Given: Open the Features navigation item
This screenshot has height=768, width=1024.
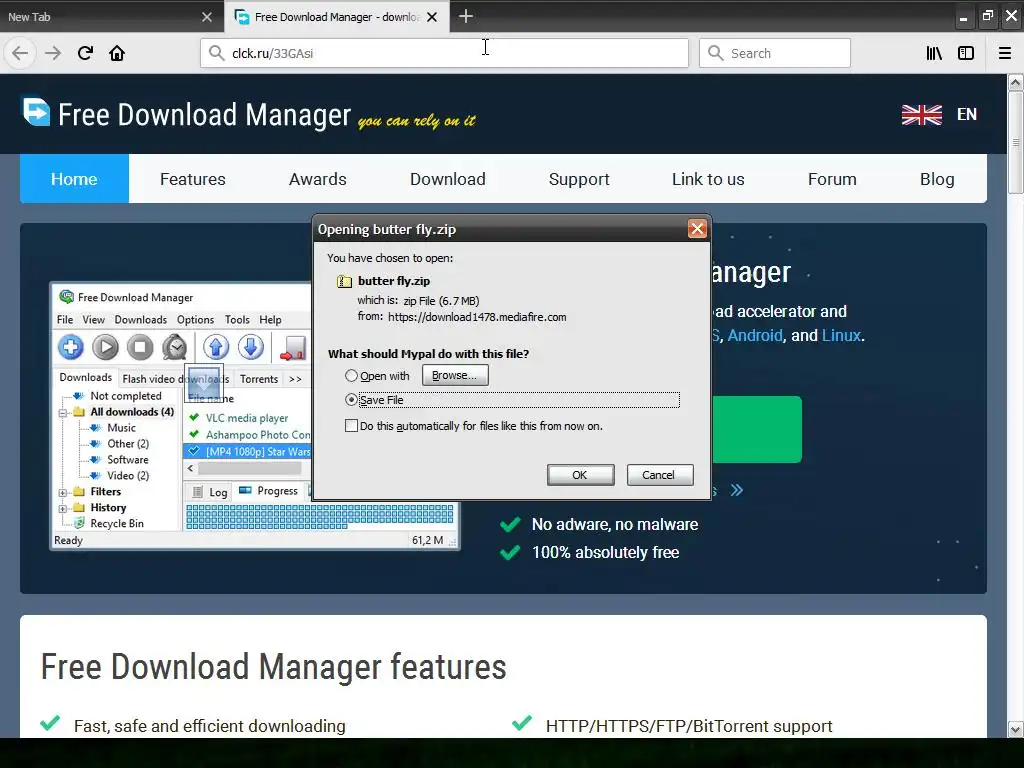Looking at the screenshot, I should tap(193, 179).
